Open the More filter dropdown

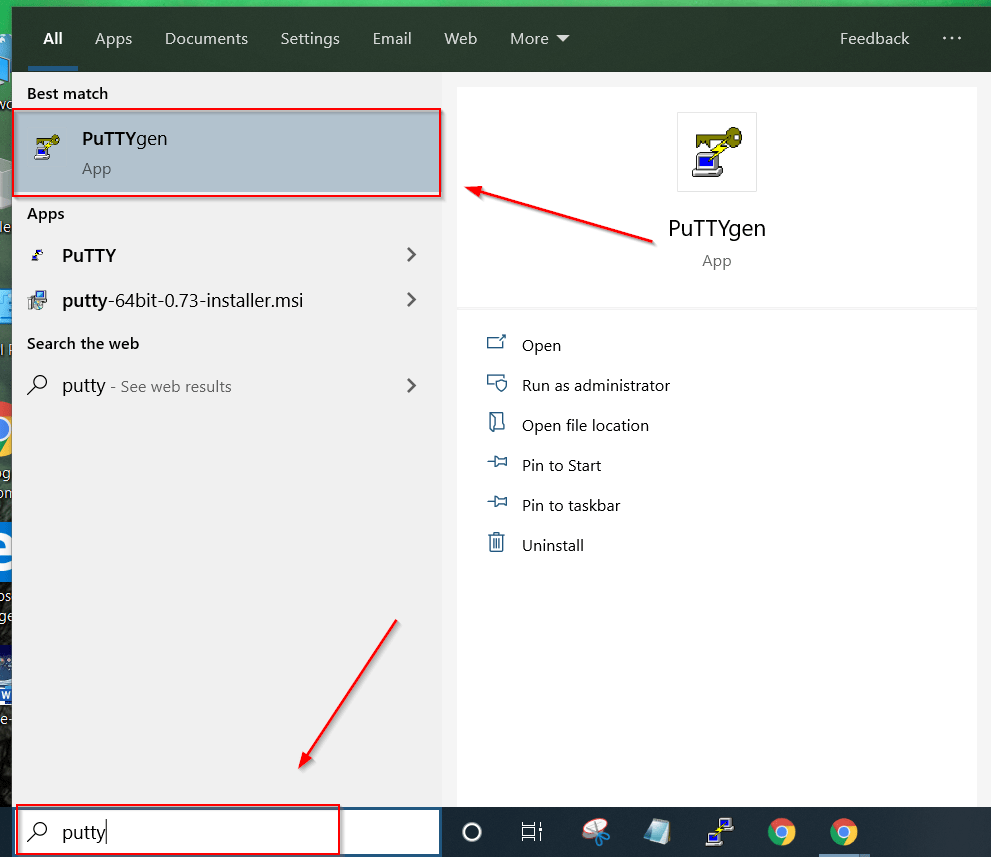pyautogui.click(x=539, y=39)
